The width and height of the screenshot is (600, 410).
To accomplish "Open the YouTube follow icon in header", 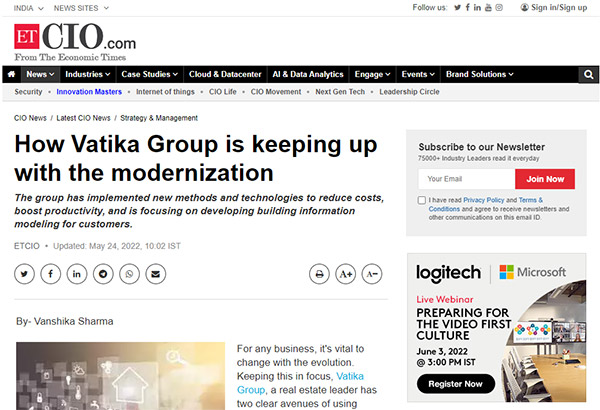I will [x=488, y=7].
